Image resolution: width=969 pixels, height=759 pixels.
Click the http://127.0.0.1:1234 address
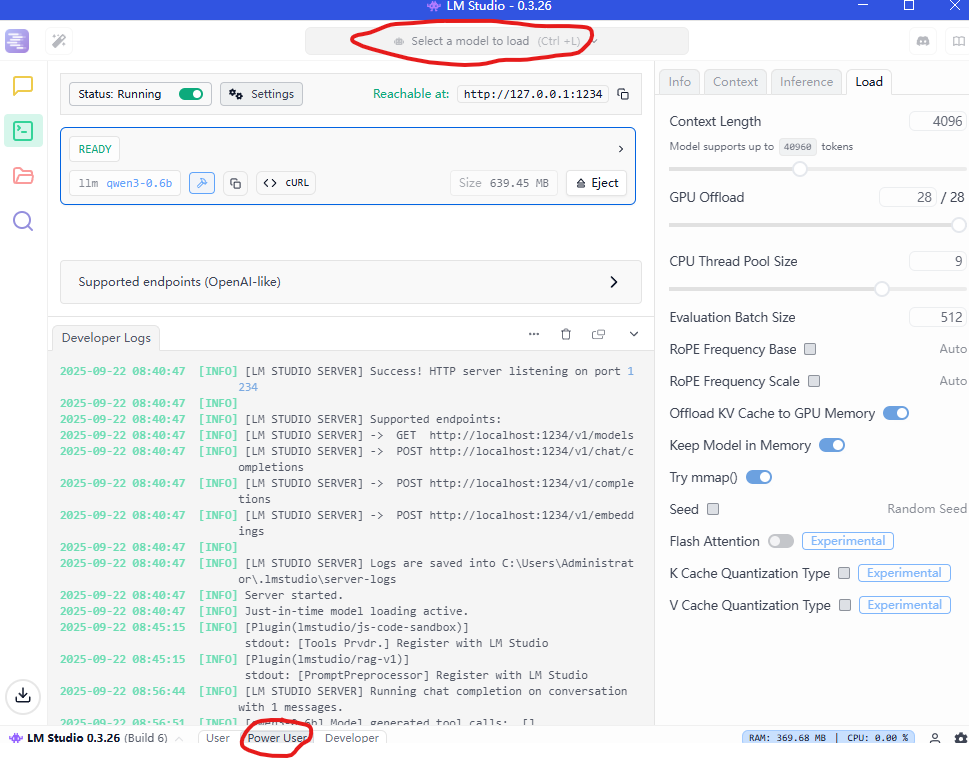(x=533, y=94)
